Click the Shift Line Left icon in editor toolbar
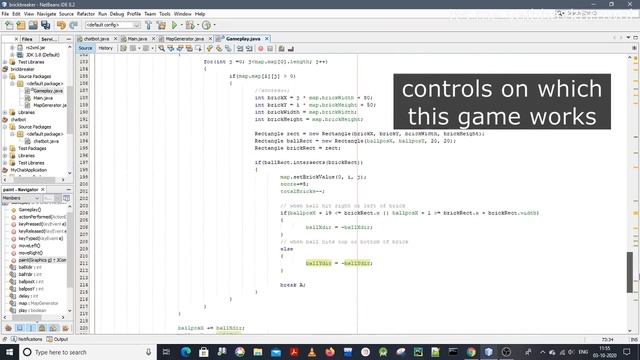 pos(240,49)
